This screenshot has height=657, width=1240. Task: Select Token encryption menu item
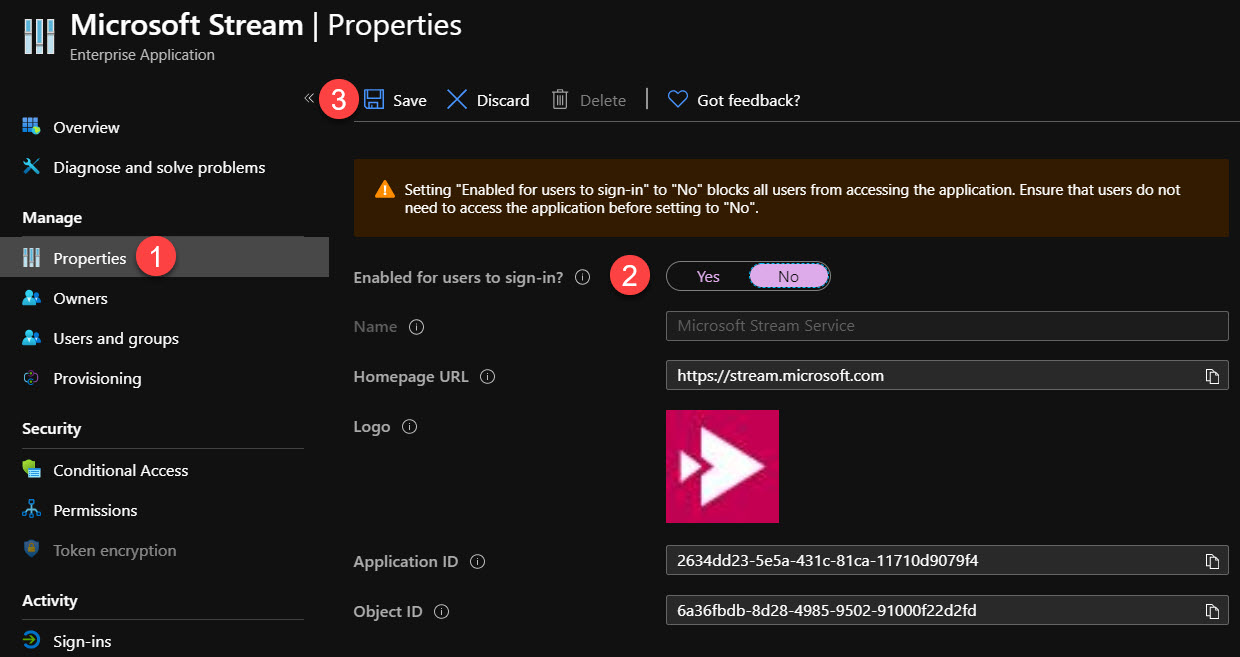[114, 550]
